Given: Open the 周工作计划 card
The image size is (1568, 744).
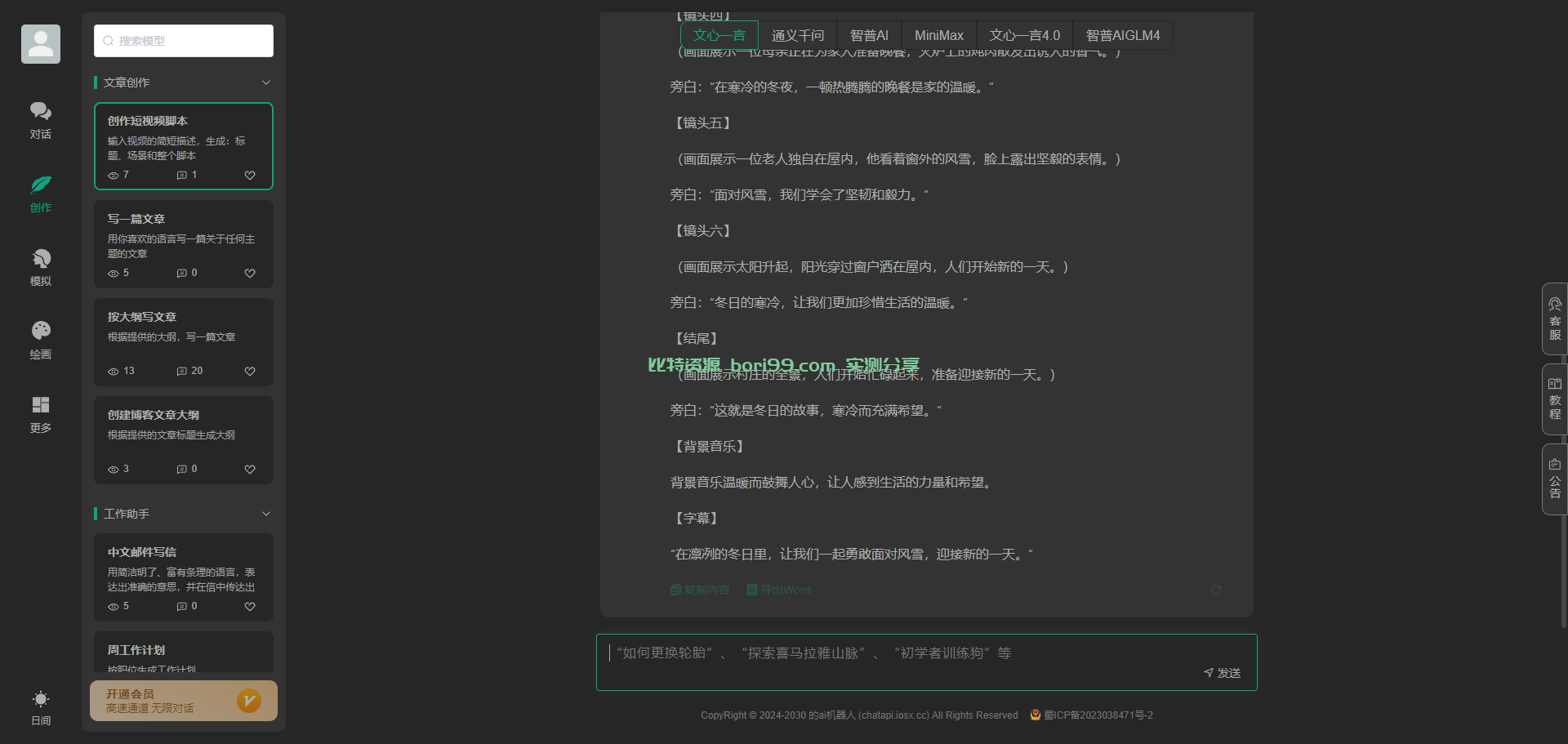Looking at the screenshot, I should (x=184, y=652).
